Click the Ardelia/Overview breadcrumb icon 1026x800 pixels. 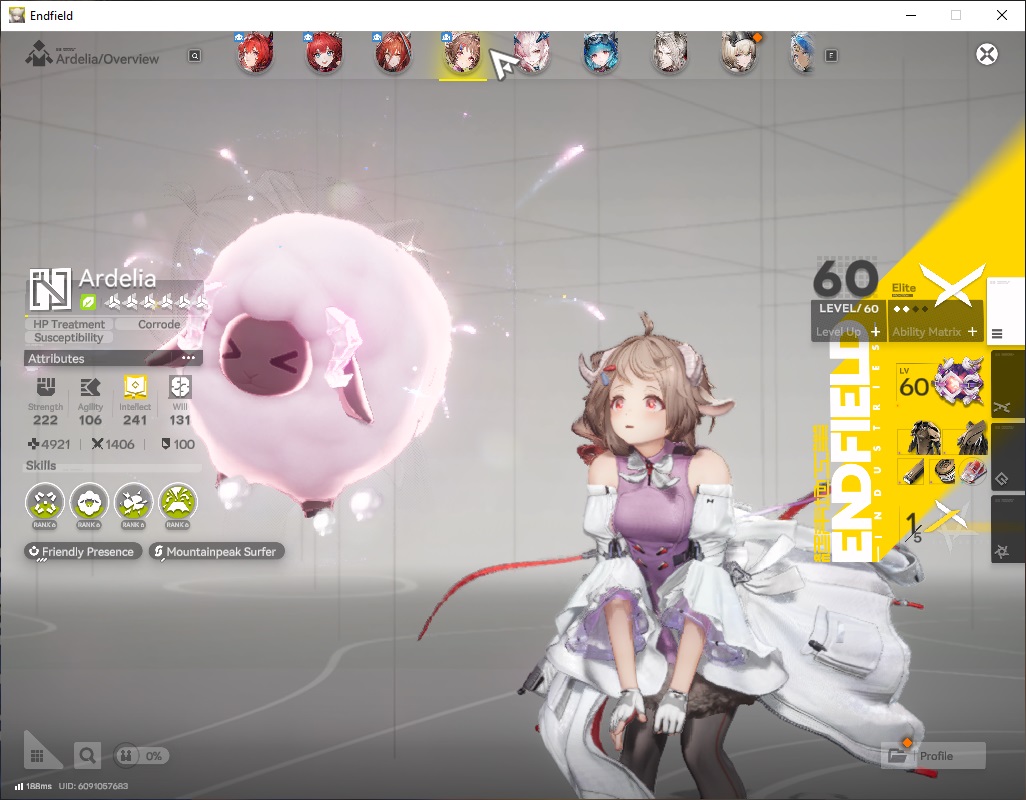39,54
